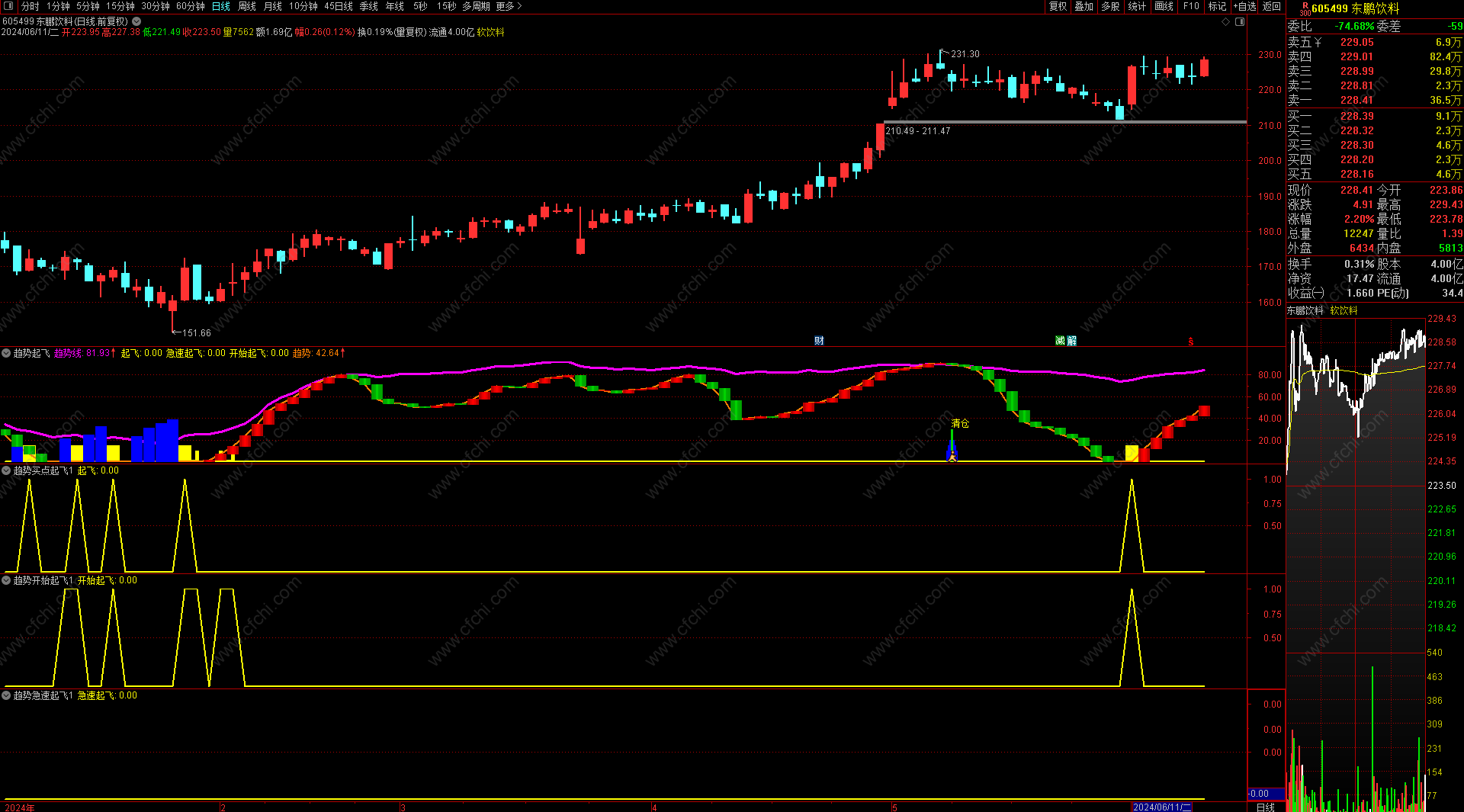The height and width of the screenshot is (812, 1464).
Task: Click the R300 badge next to the stock code
Action: coord(1305,8)
